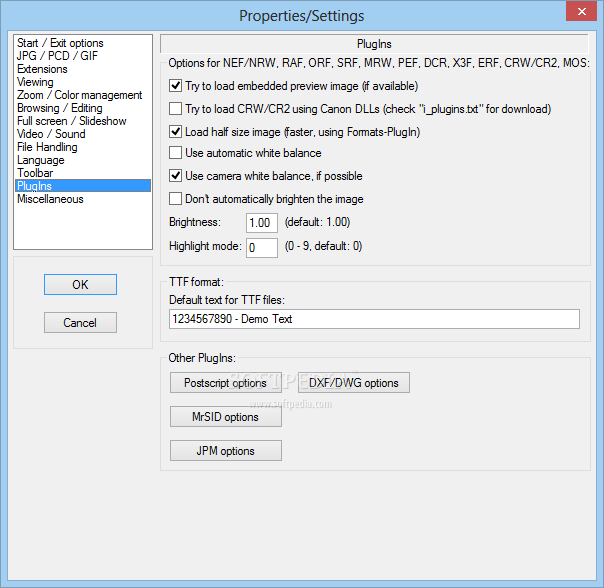This screenshot has height=588, width=604.
Task: Click the Brightness value field
Action: (262, 223)
